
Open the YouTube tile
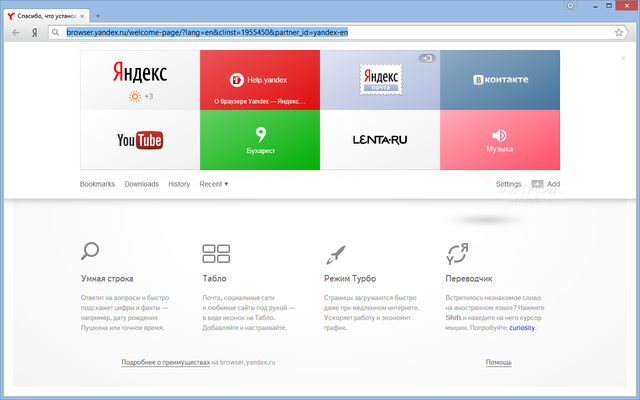(140, 140)
